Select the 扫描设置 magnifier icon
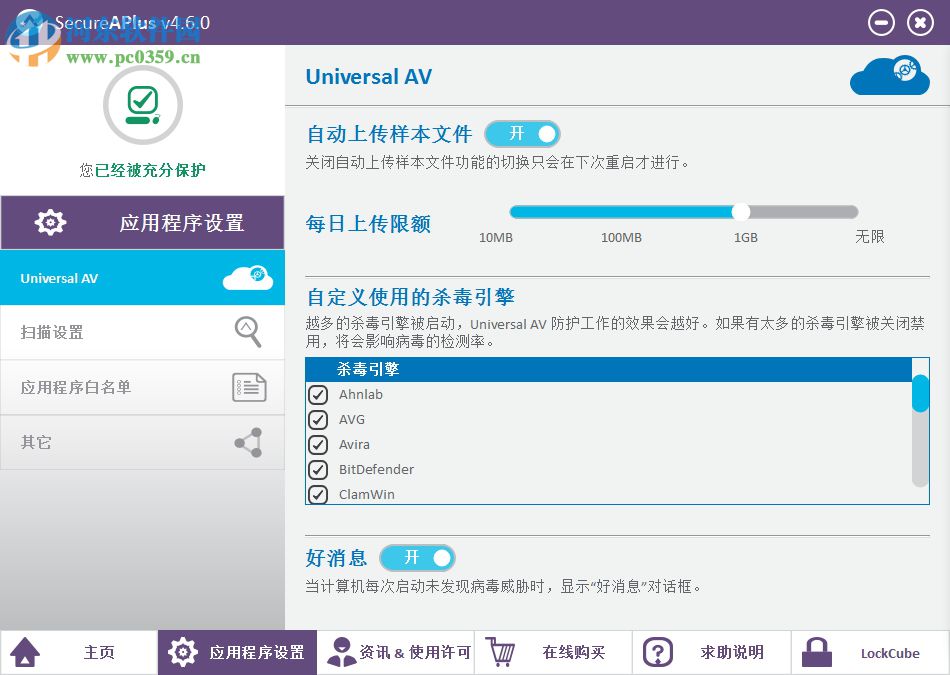 tap(248, 331)
